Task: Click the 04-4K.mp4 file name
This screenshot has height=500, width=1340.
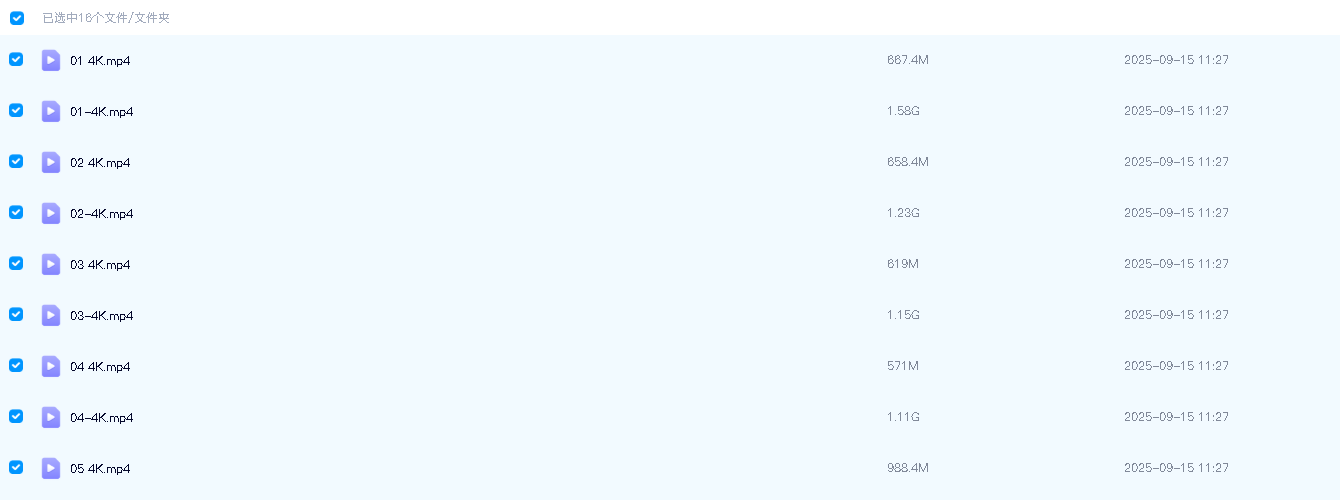Action: point(101,418)
